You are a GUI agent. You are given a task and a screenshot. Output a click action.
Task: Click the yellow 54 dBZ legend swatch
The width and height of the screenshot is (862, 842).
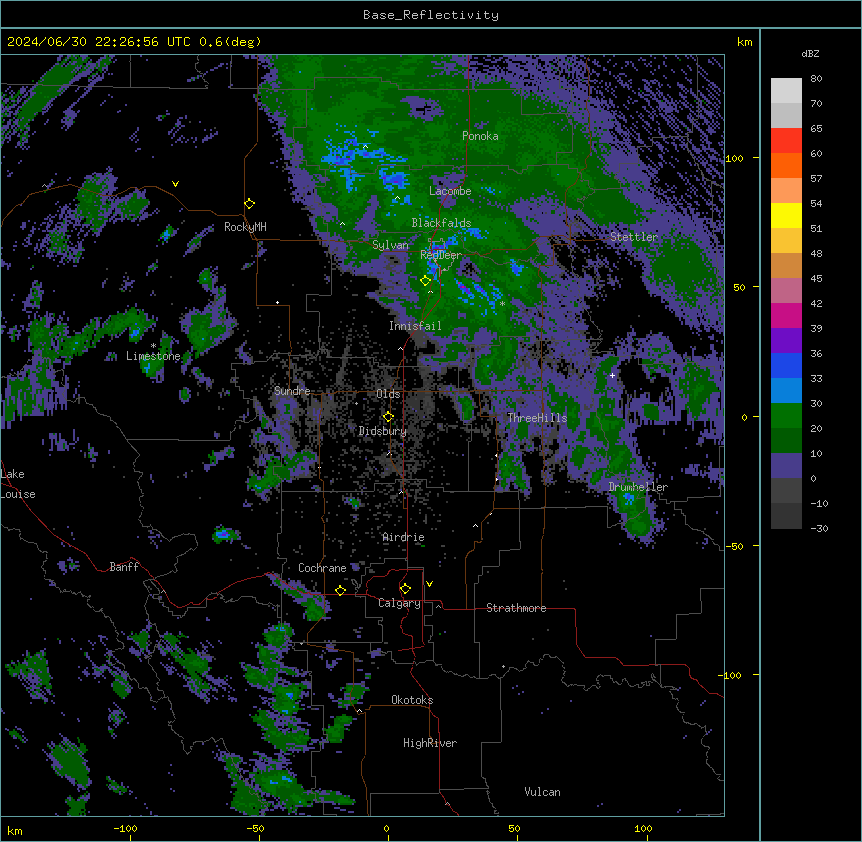point(786,215)
